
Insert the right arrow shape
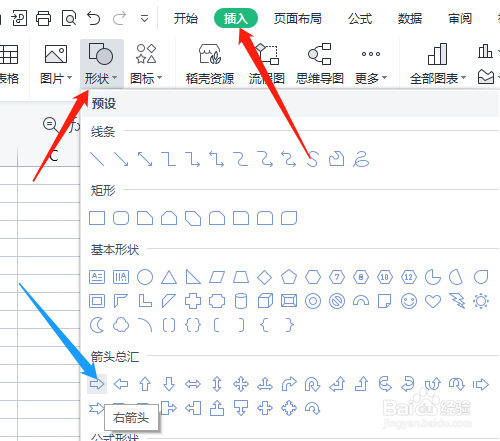[97, 384]
